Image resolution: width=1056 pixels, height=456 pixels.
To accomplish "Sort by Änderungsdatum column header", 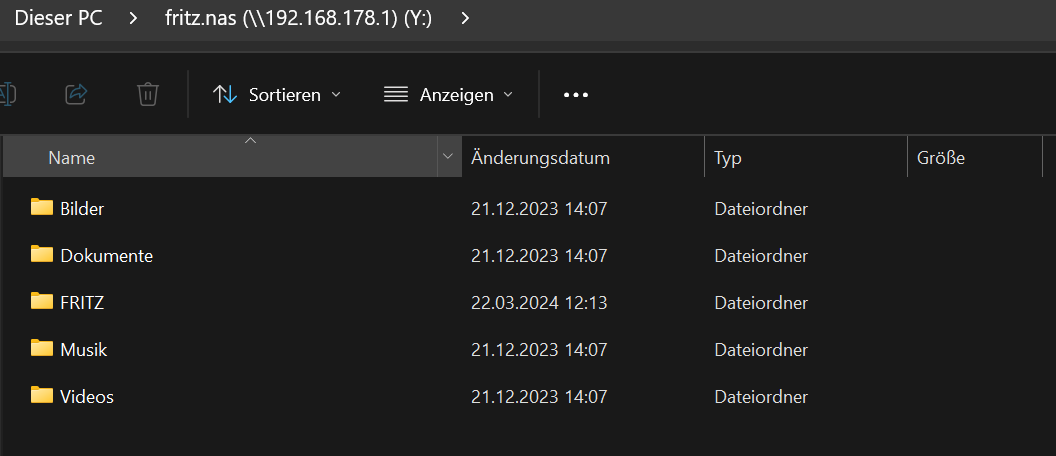I will [x=540, y=158].
